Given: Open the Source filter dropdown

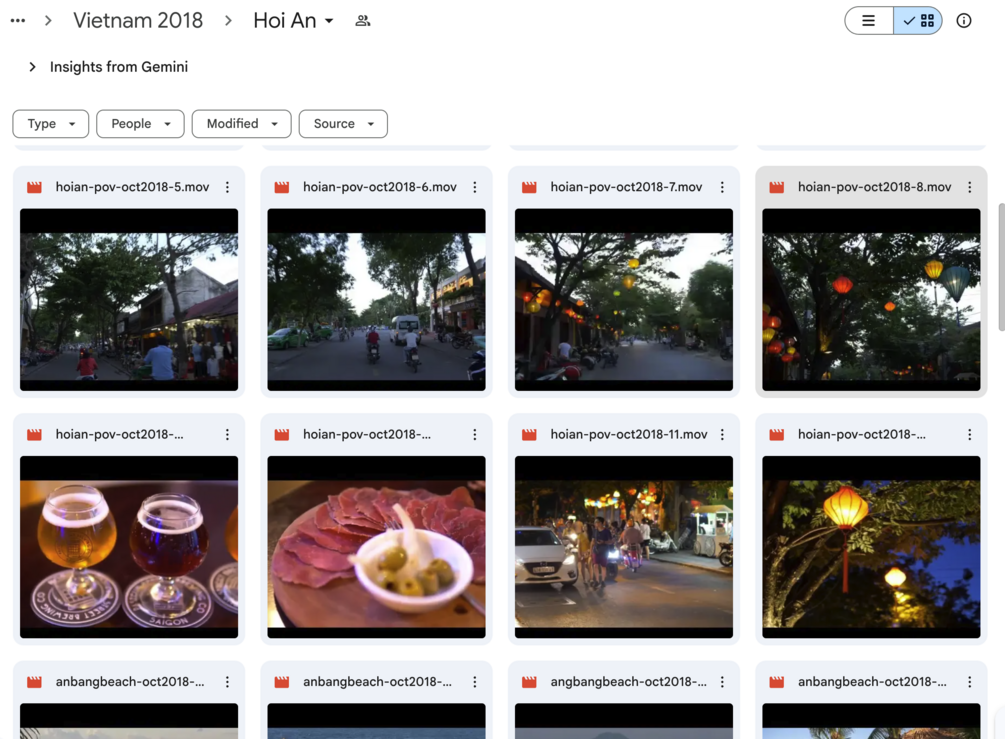Looking at the screenshot, I should tap(343, 124).
